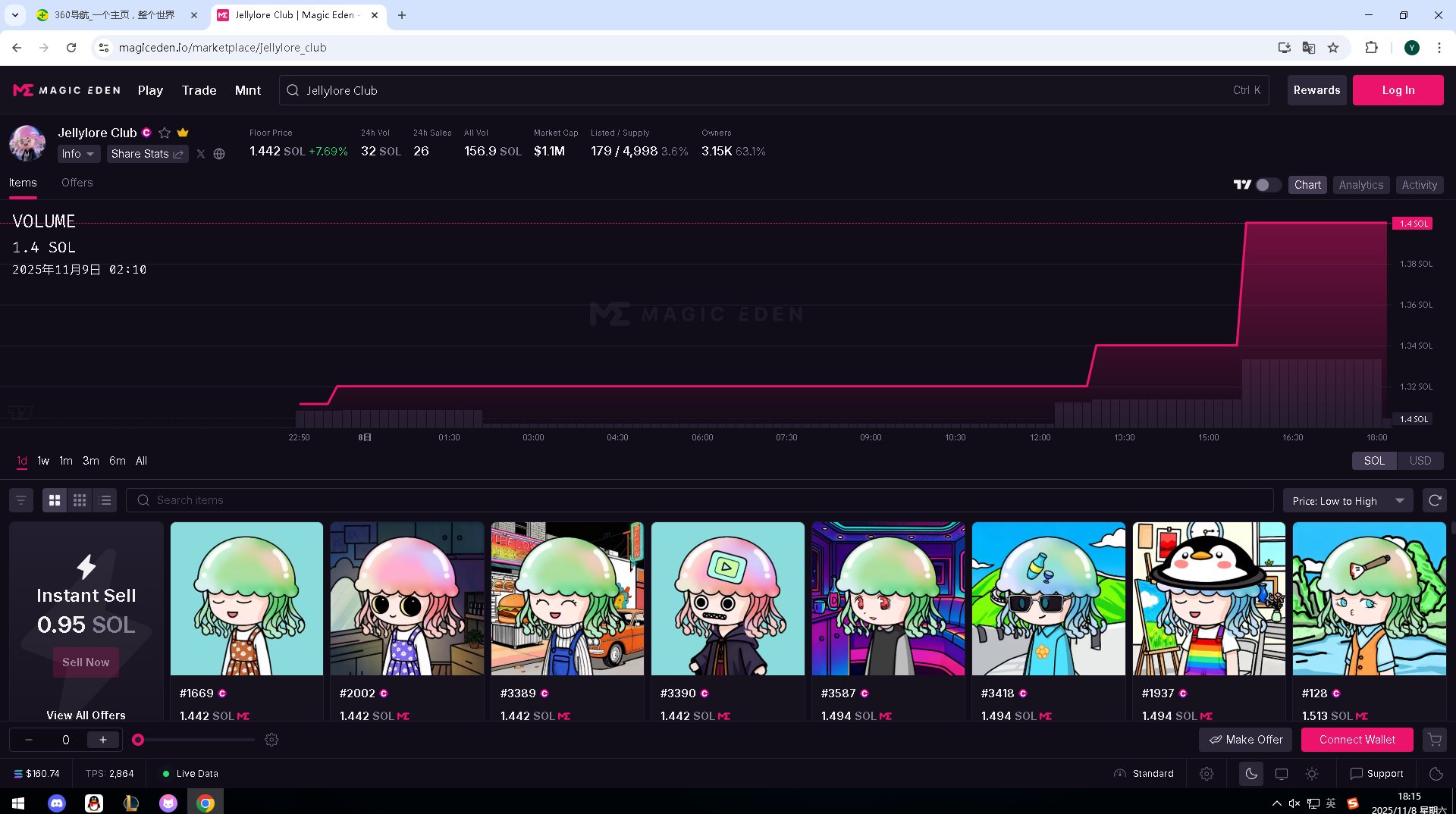
Task: Open the filters panel icon
Action: [x=21, y=500]
